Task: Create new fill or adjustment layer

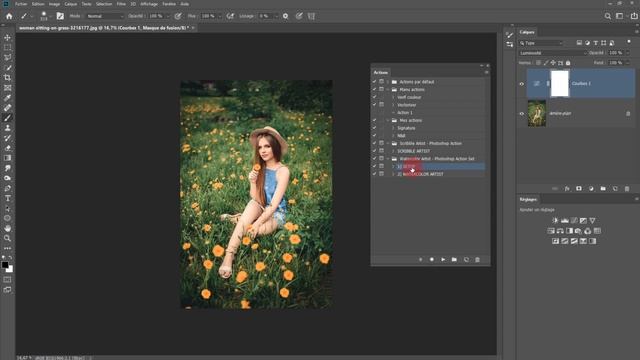Action: pyautogui.click(x=591, y=189)
